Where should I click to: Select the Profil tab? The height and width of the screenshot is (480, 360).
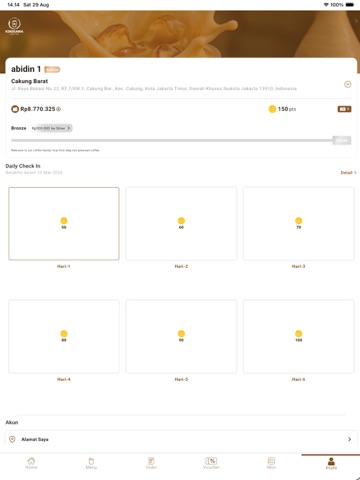(x=331, y=463)
